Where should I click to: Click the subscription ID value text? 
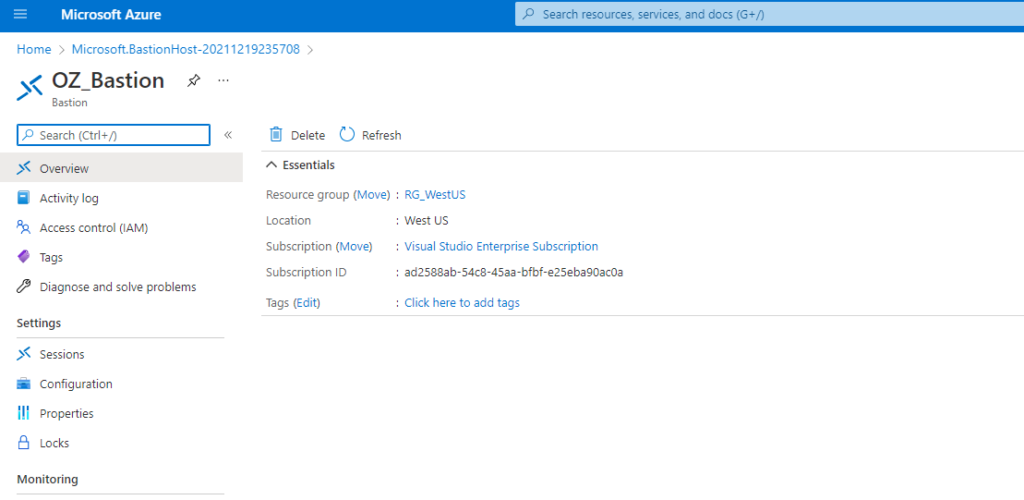tap(513, 272)
